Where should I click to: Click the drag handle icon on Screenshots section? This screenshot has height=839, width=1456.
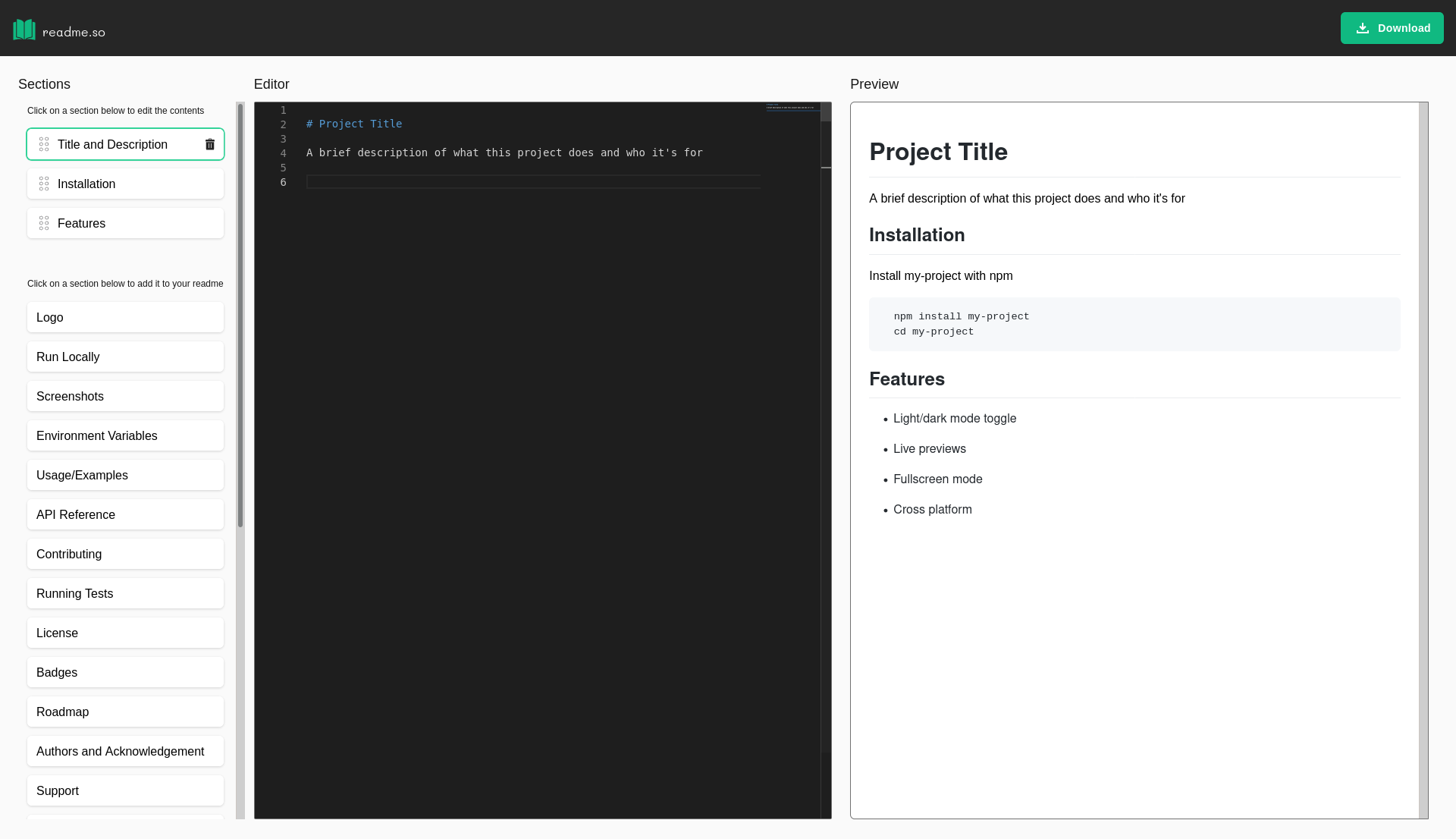[x=44, y=396]
